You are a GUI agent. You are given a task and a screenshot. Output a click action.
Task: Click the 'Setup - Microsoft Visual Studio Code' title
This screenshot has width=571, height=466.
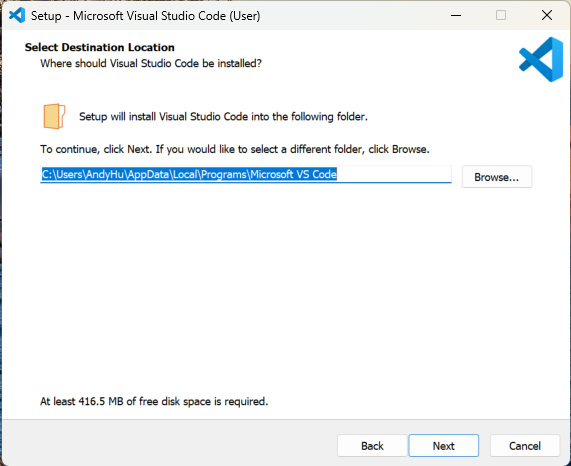click(x=145, y=16)
